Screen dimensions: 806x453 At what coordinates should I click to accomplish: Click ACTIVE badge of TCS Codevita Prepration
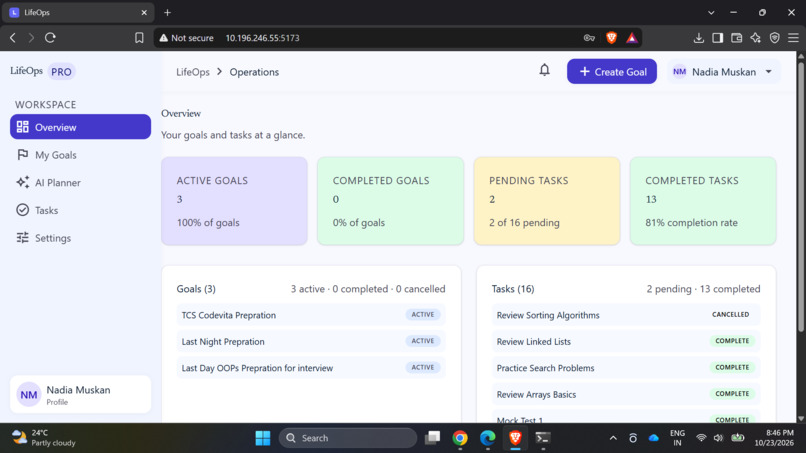tap(423, 315)
